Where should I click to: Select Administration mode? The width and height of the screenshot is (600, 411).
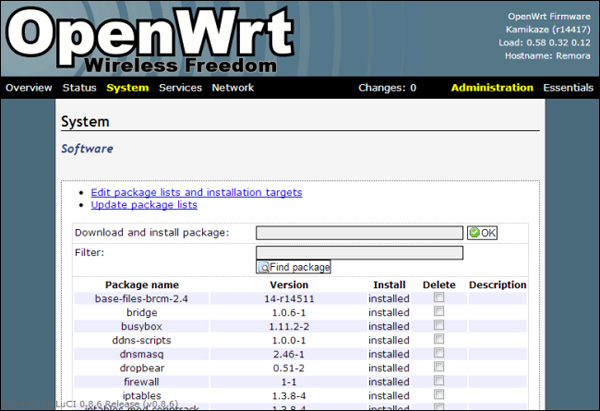tap(492, 88)
